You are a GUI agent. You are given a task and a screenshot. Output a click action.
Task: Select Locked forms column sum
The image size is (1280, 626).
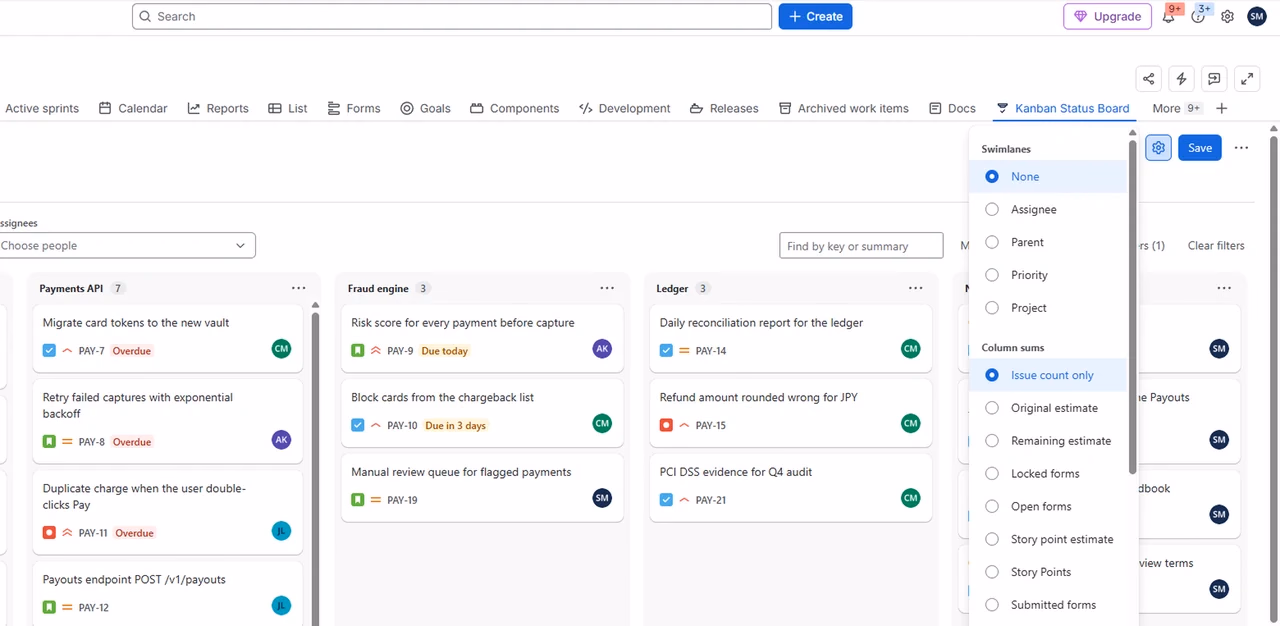point(1048,473)
